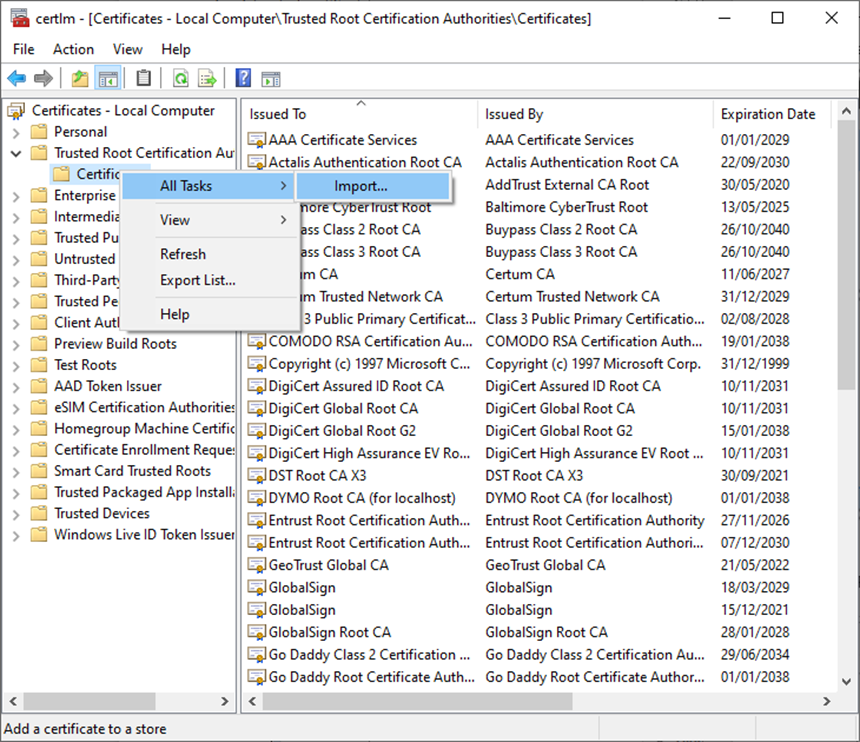Click the DigiCert Assured ID Root CA icon
860x742 pixels.
click(x=256, y=386)
